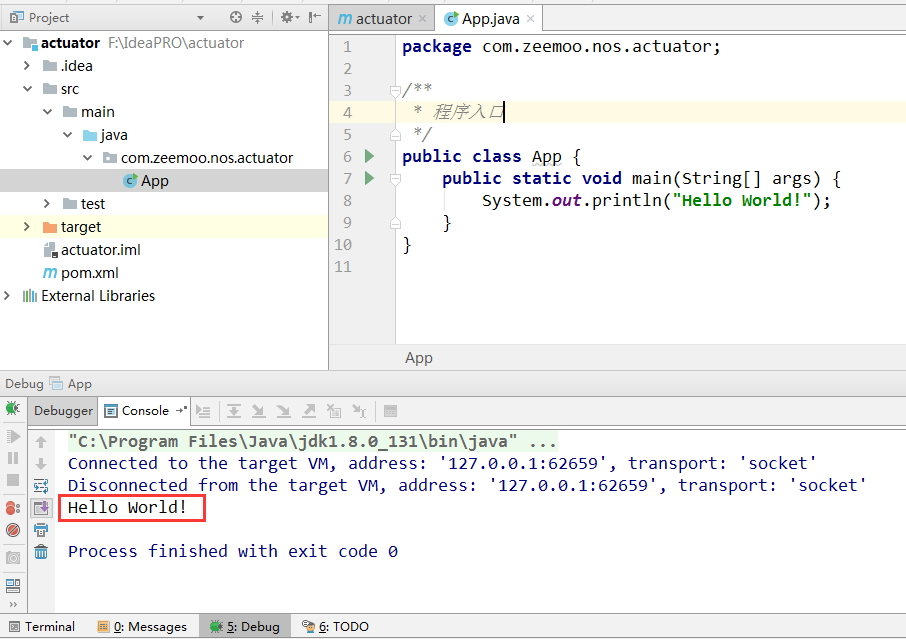
Task: Click the java command line in console
Action: (x=312, y=441)
